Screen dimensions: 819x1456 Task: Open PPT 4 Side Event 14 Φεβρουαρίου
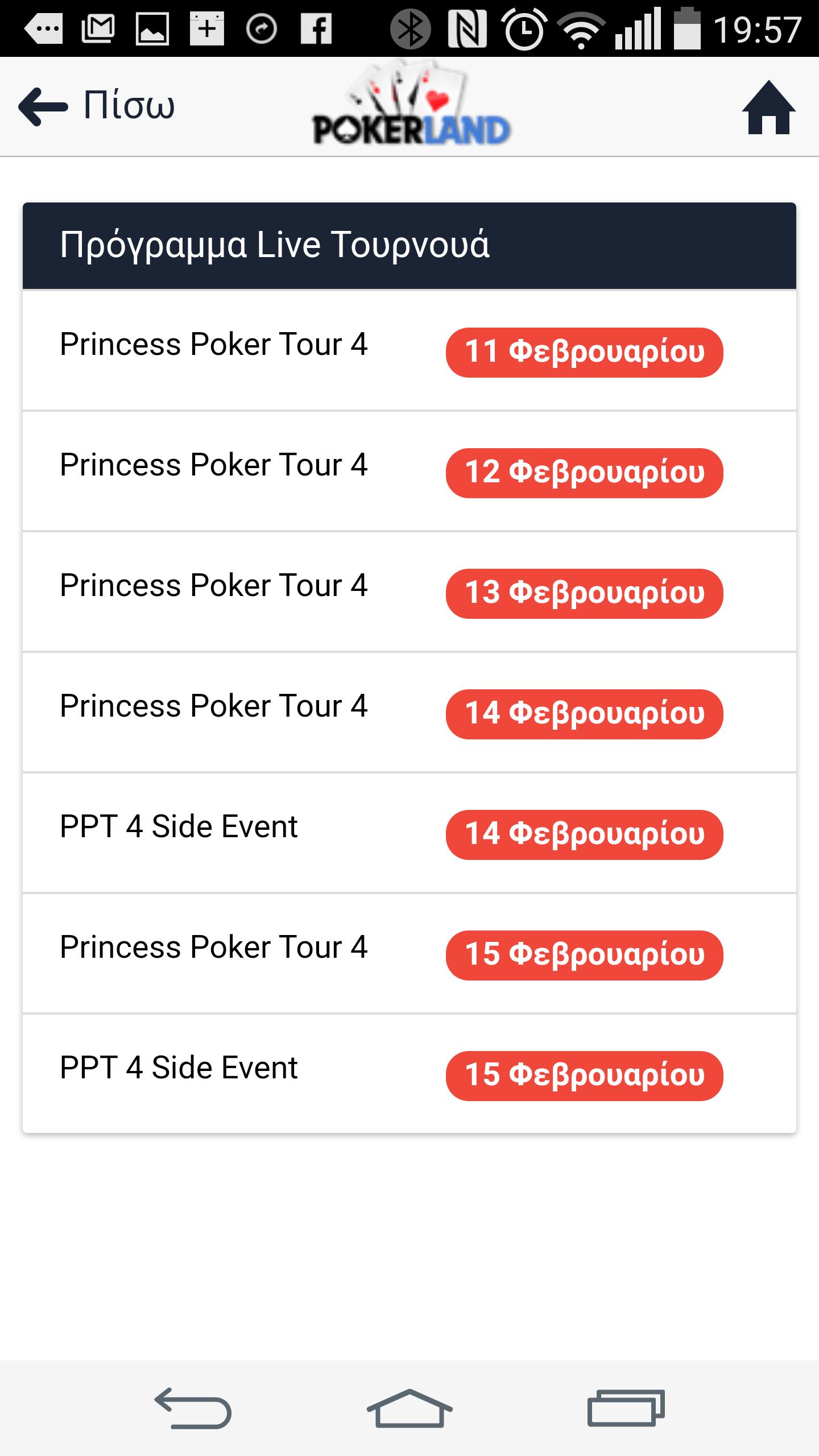(x=409, y=833)
